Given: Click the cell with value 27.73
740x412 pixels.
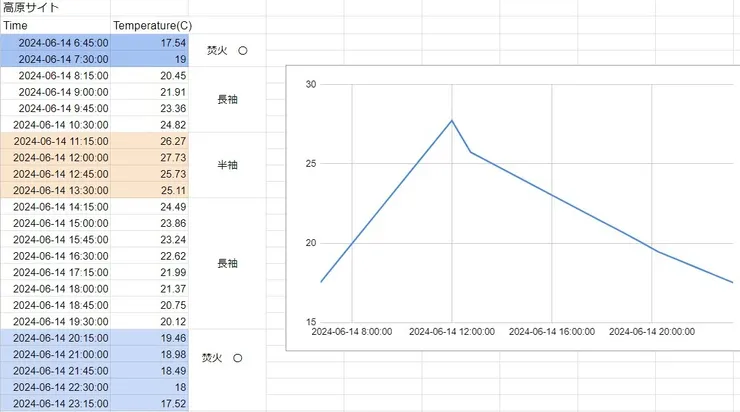Looking at the screenshot, I should pos(149,157).
